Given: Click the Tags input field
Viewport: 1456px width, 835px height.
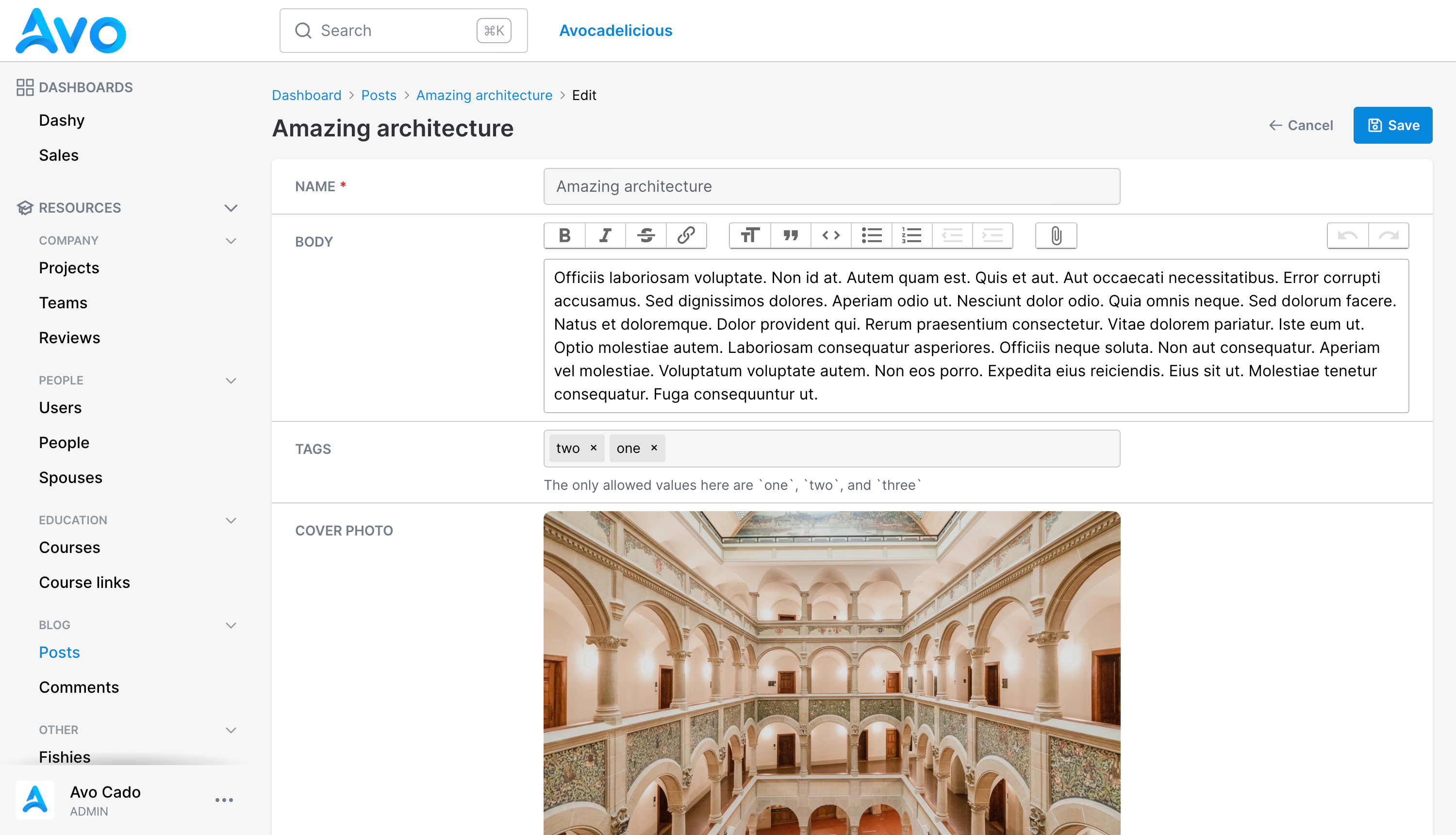Looking at the screenshot, I should point(832,449).
